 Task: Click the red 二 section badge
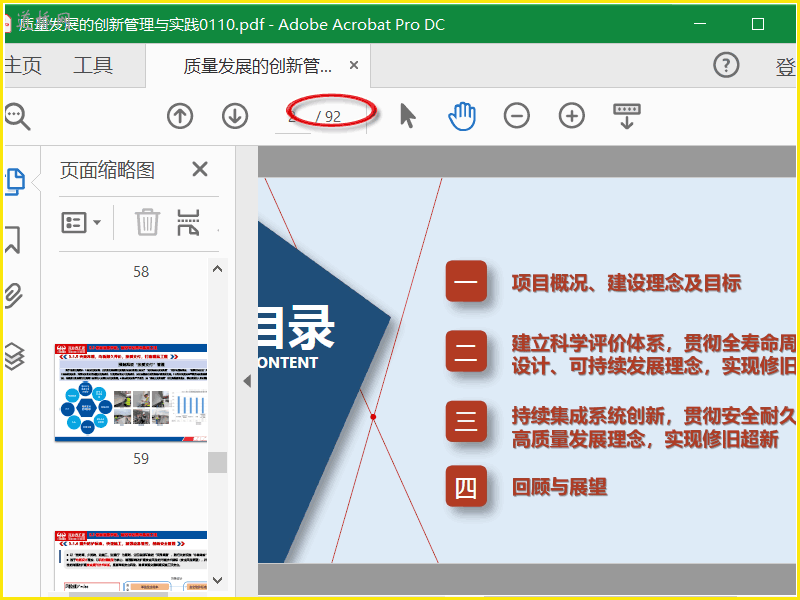tap(466, 352)
